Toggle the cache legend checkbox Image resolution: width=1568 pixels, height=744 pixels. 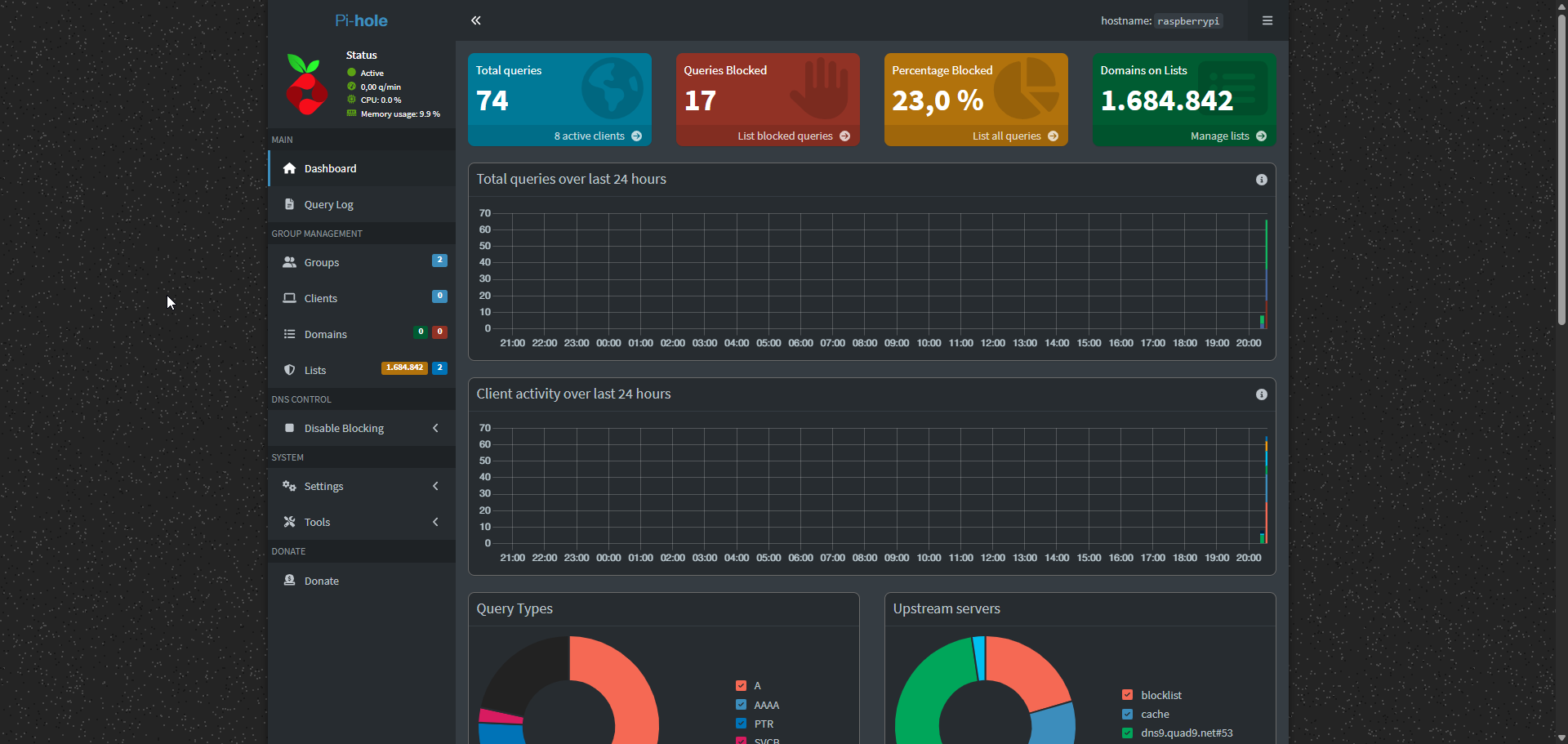[1127, 715]
